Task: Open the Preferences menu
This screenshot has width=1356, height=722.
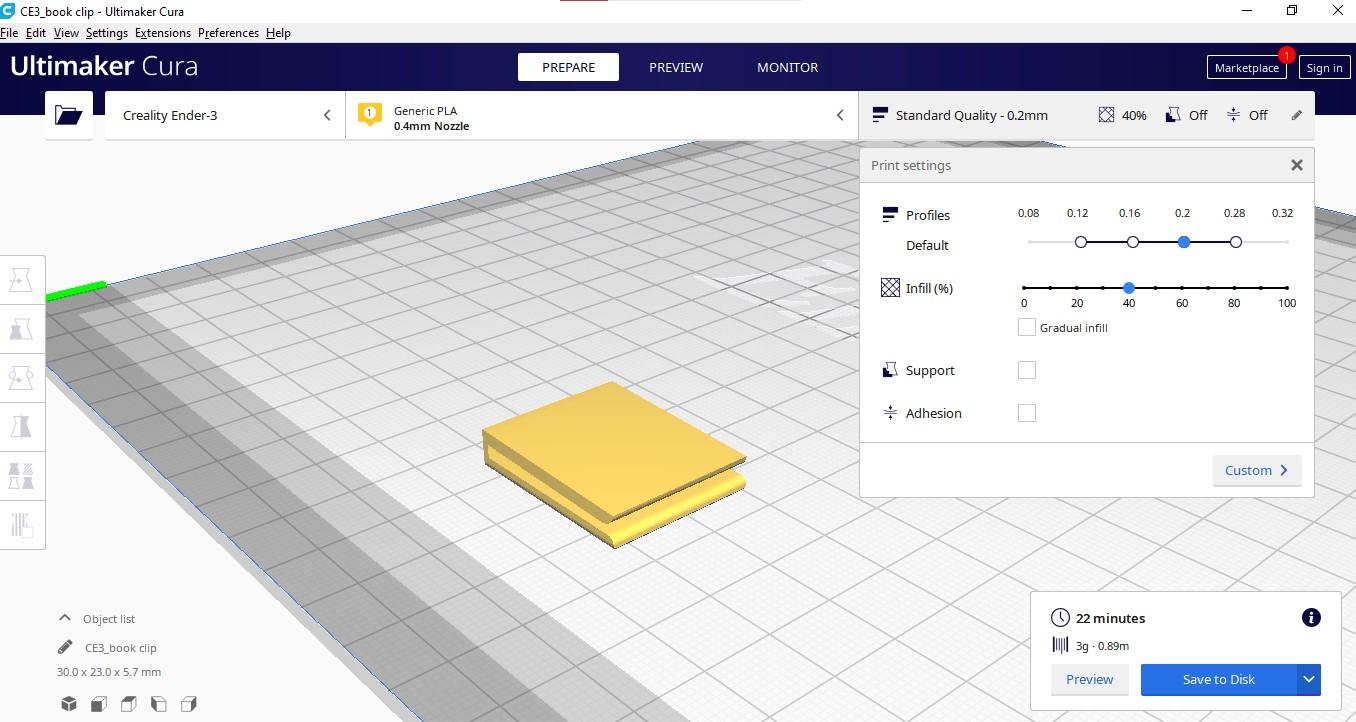Action: pos(228,33)
